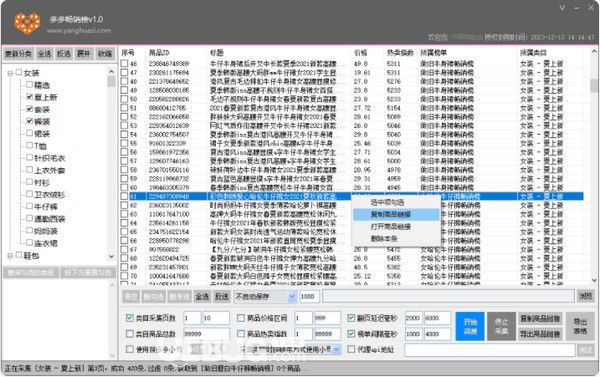600x377 pixels.
Task: Click the product table scrollbar up arrow
Action: (x=594, y=51)
